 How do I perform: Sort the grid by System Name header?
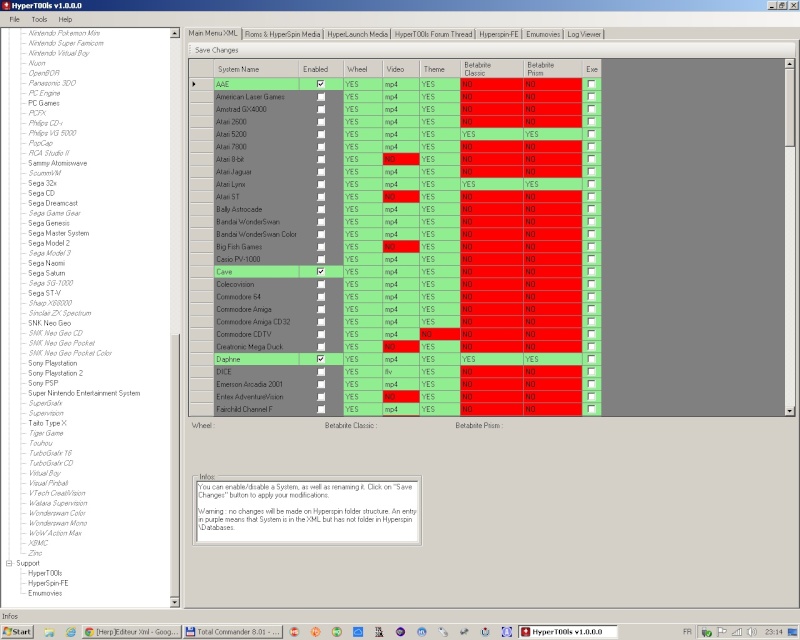tap(256, 69)
